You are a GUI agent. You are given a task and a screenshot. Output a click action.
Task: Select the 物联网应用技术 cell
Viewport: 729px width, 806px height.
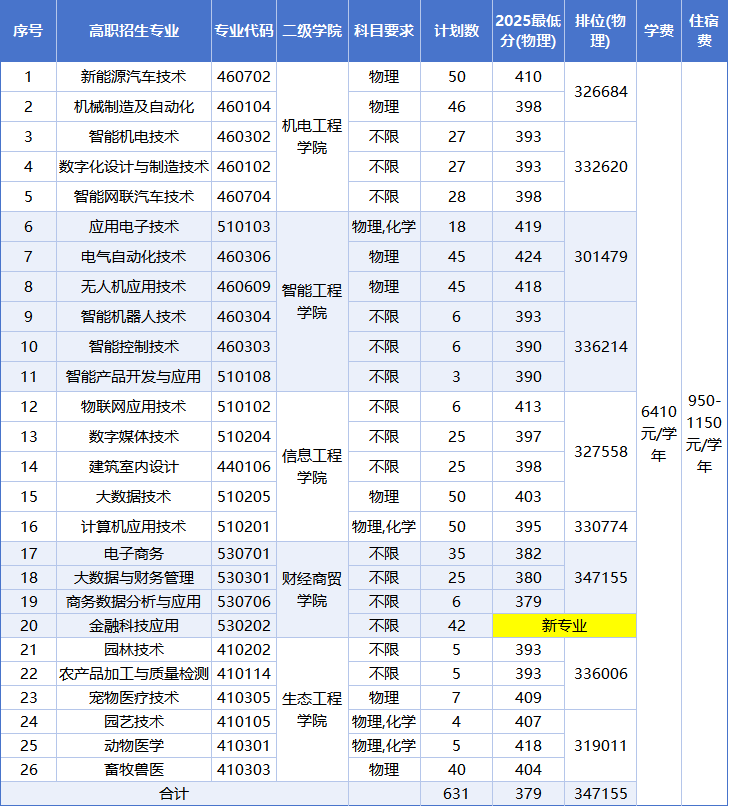tap(134, 407)
